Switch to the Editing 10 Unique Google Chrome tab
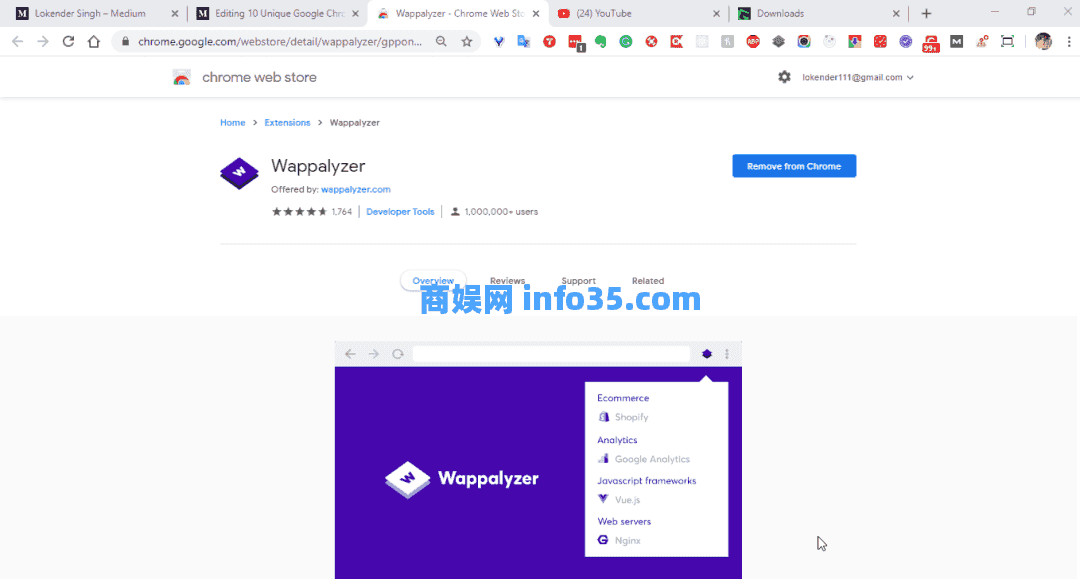 (276, 13)
